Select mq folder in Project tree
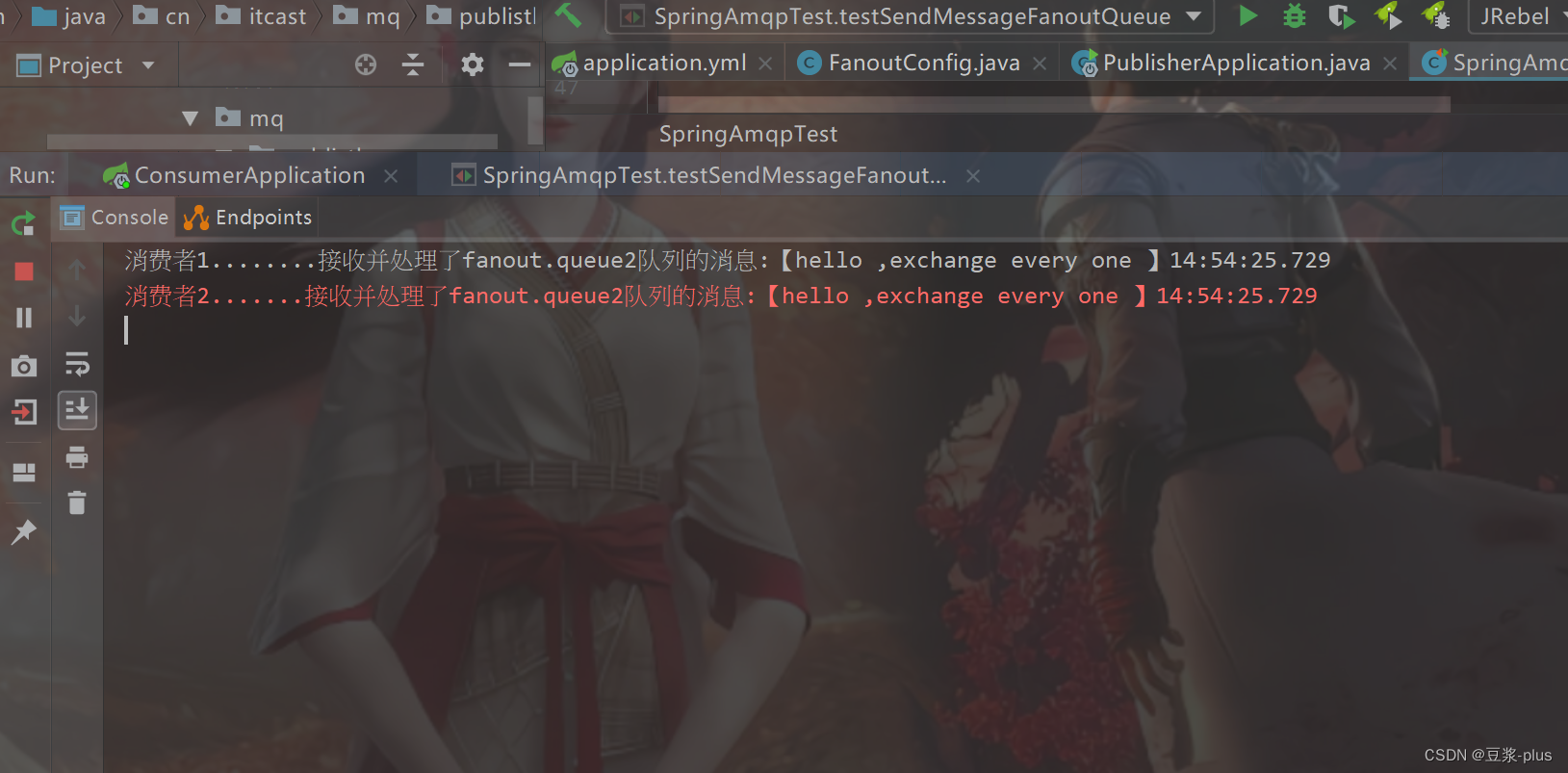 [x=250, y=118]
